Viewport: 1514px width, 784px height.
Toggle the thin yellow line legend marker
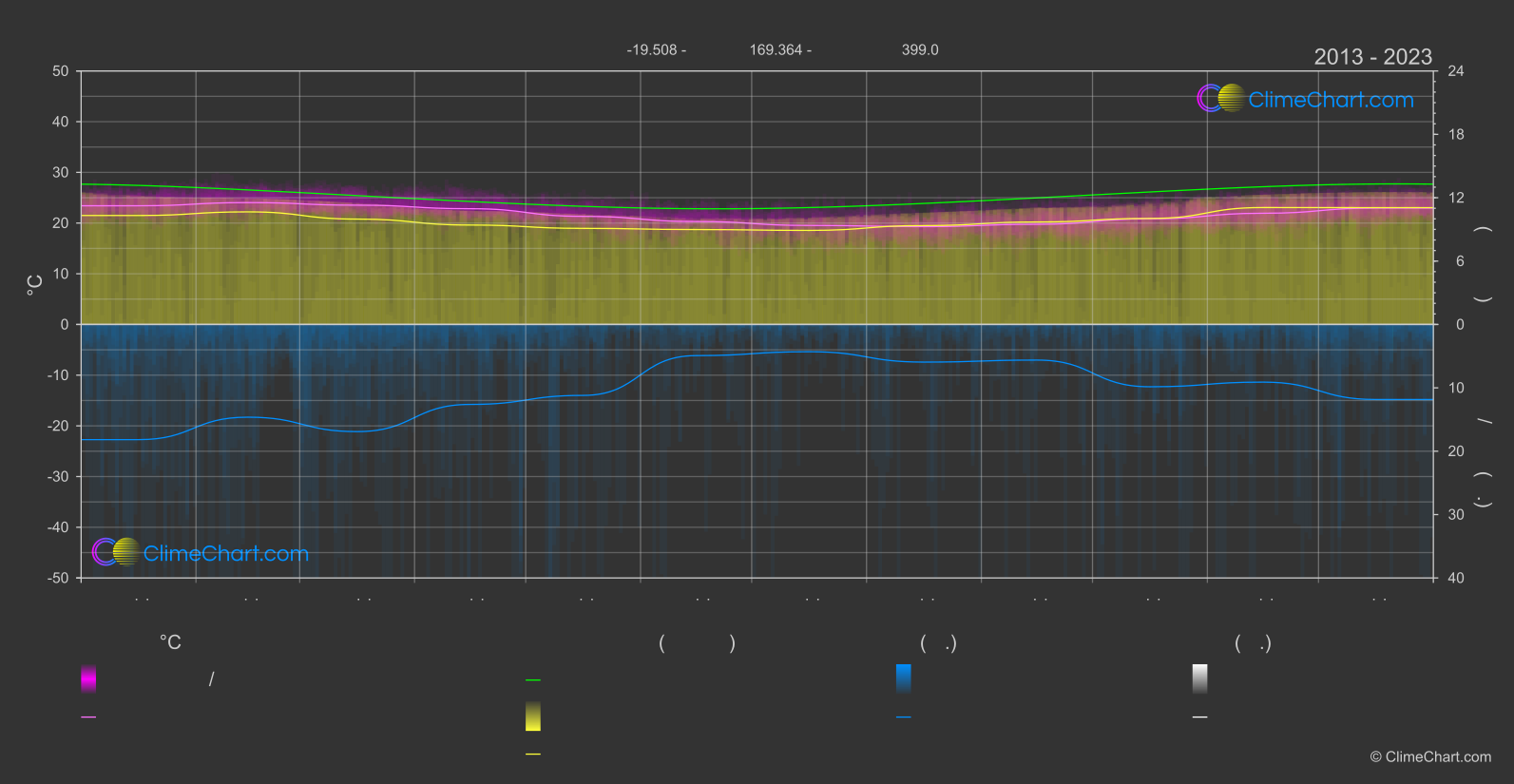[x=533, y=755]
